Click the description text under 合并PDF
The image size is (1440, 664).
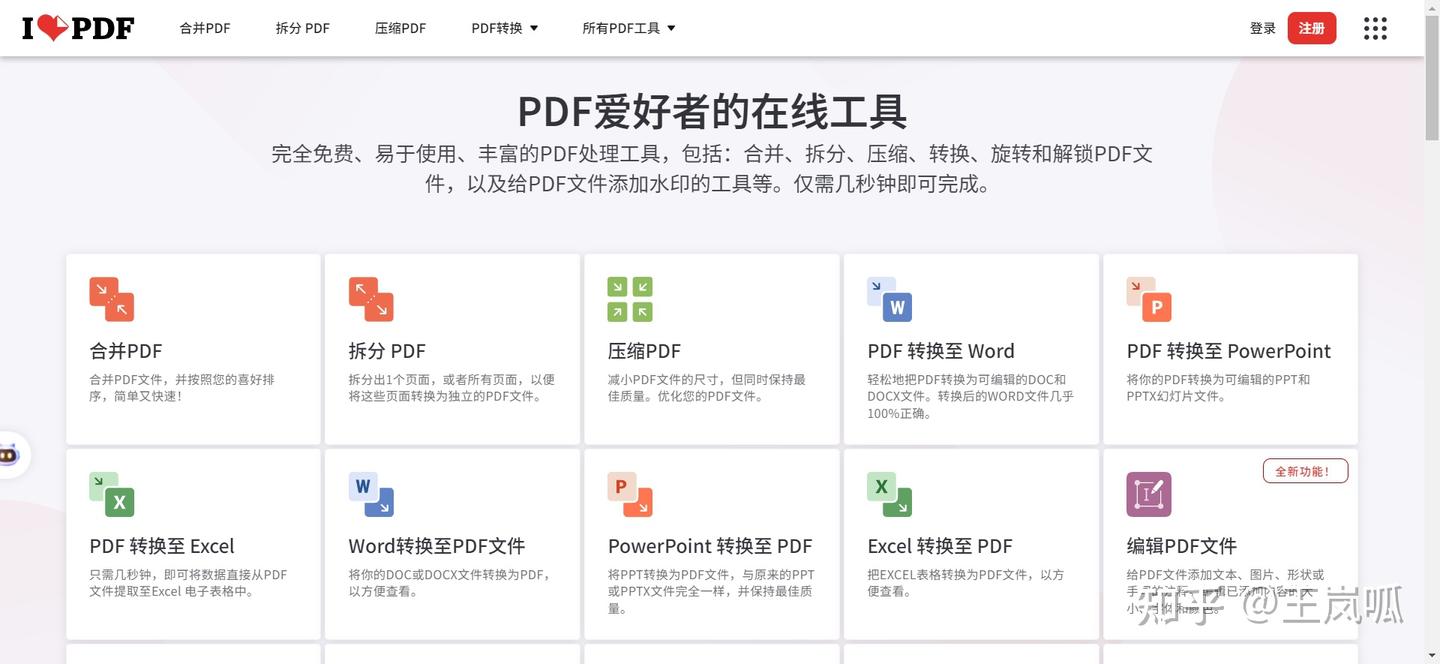coord(182,388)
